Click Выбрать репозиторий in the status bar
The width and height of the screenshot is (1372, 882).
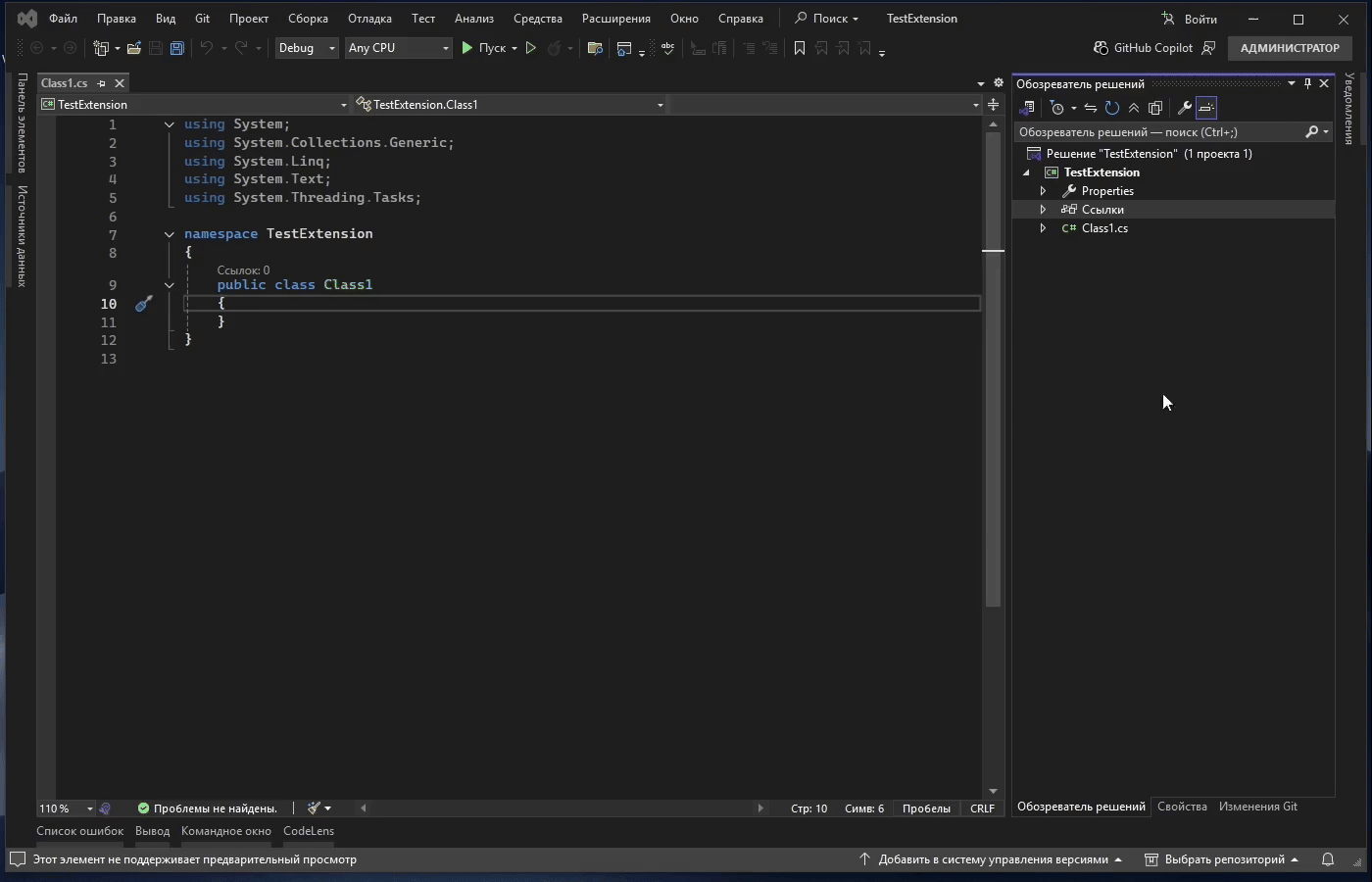click(1221, 859)
